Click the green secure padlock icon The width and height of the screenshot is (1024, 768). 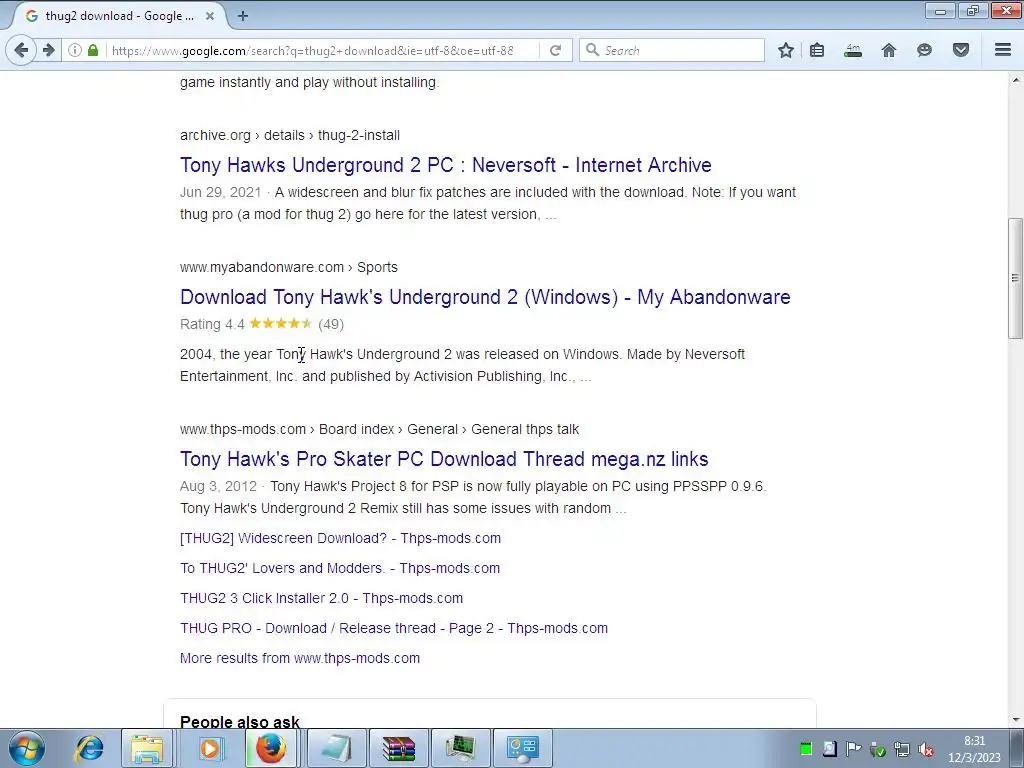click(x=93, y=50)
